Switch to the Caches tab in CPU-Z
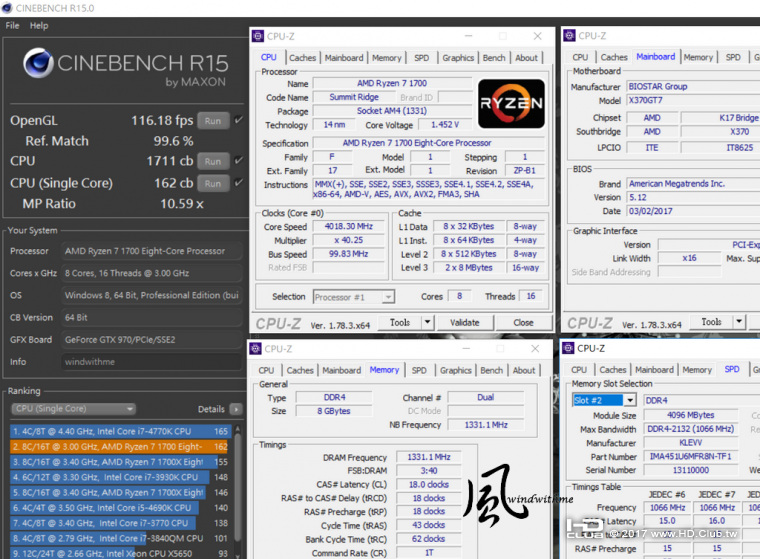Screen dimensions: 760x559 pos(302,58)
